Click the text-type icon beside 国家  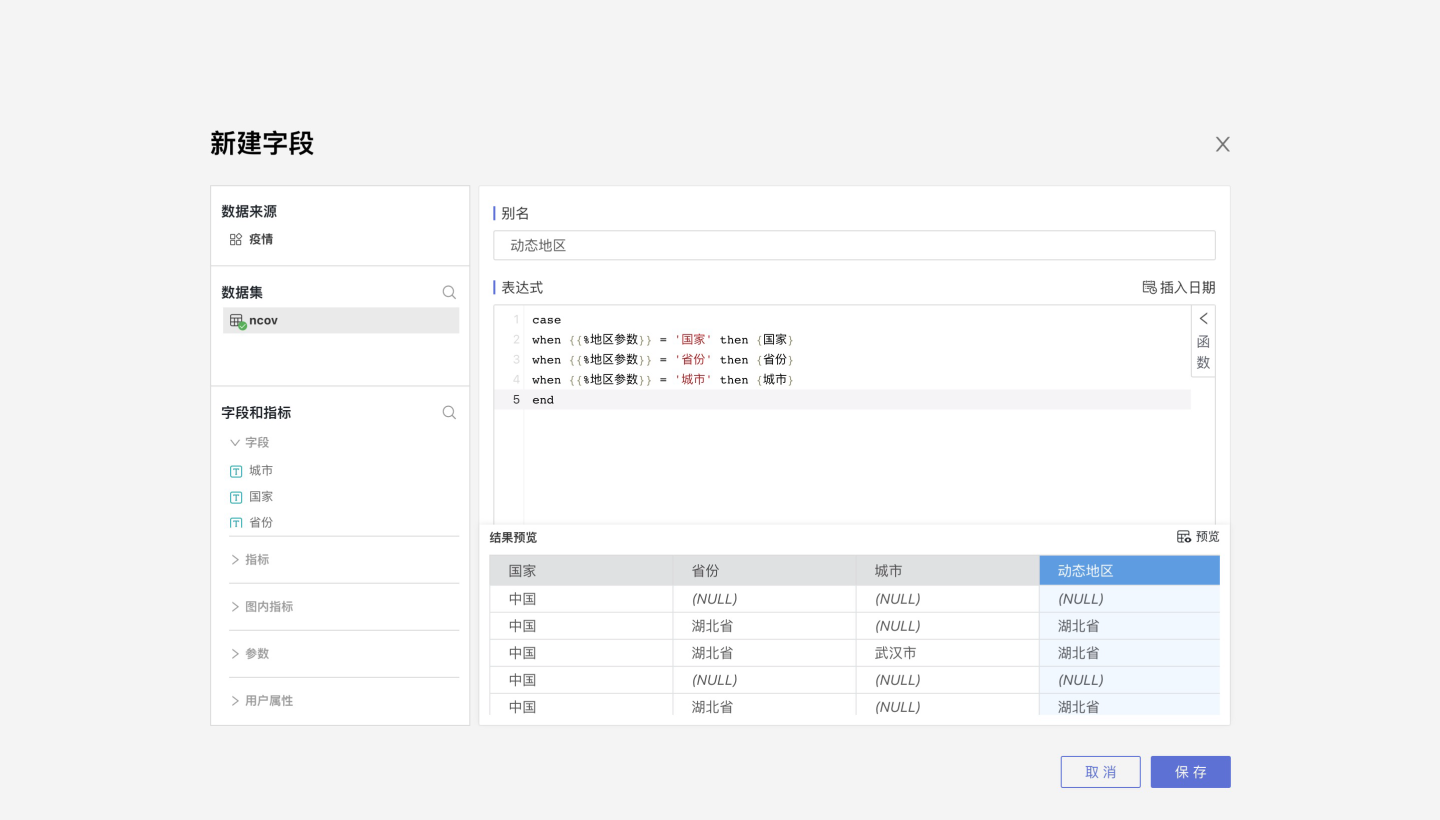tap(236, 497)
